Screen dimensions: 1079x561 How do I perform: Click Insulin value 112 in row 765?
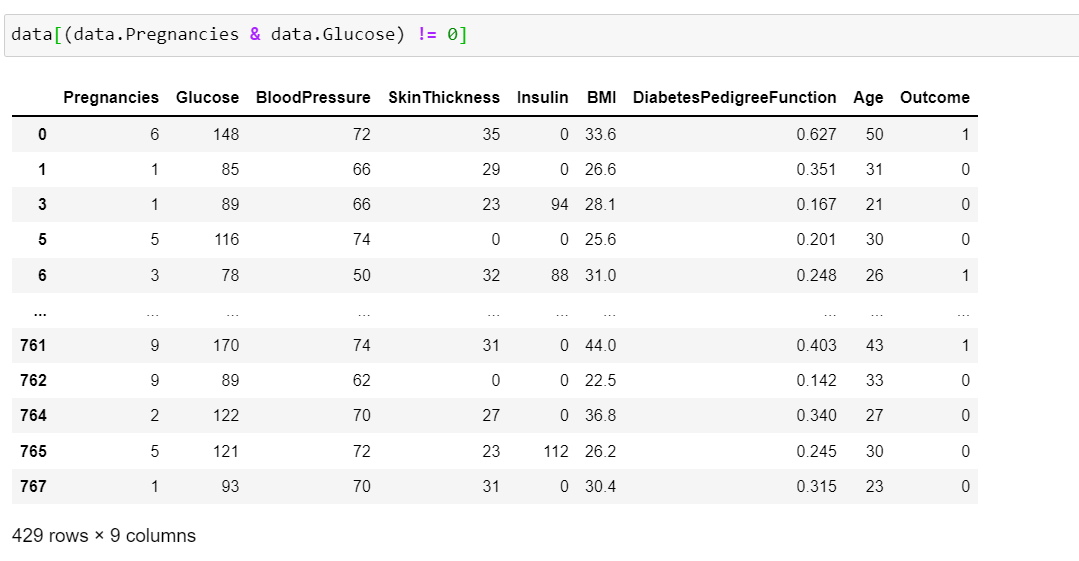point(555,451)
